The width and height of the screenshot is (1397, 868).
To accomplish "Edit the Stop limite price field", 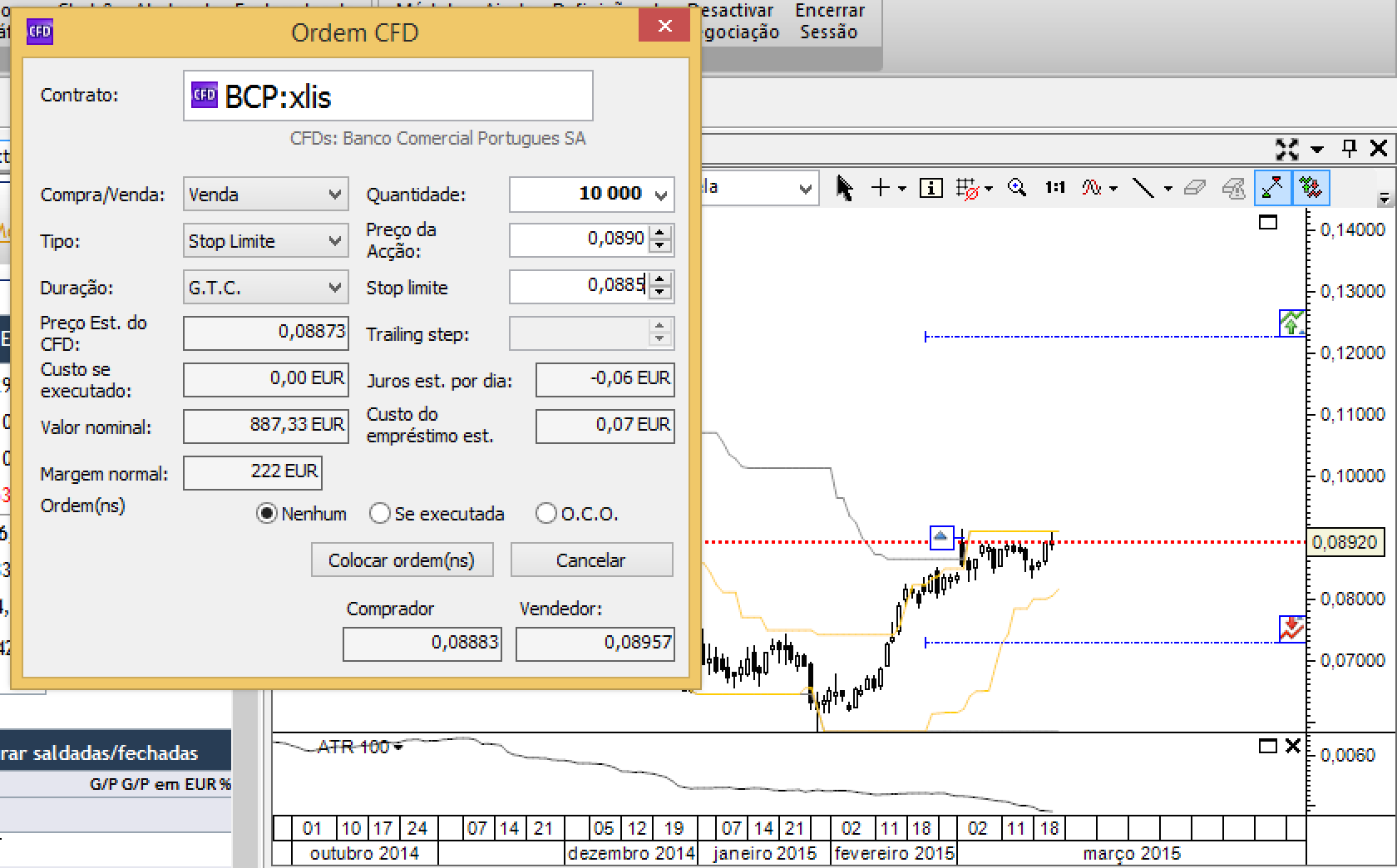I will [579, 286].
